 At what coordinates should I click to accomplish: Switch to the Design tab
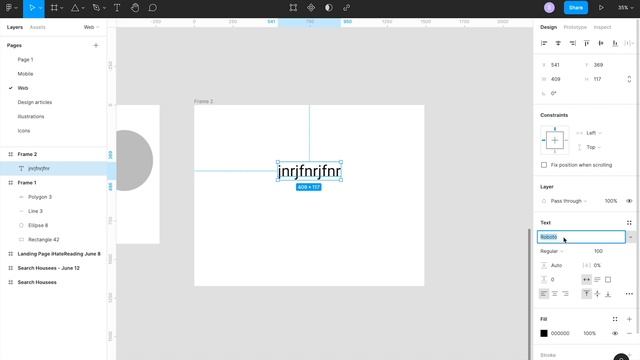coord(548,27)
